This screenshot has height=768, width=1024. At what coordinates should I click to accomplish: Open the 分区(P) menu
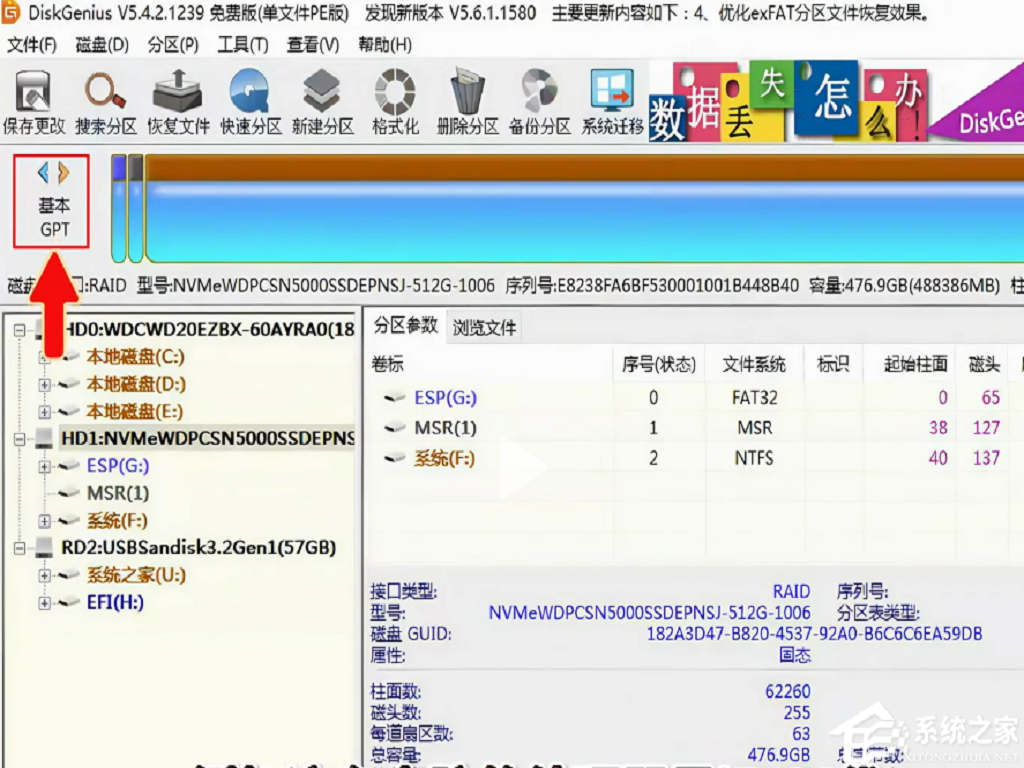coord(173,45)
